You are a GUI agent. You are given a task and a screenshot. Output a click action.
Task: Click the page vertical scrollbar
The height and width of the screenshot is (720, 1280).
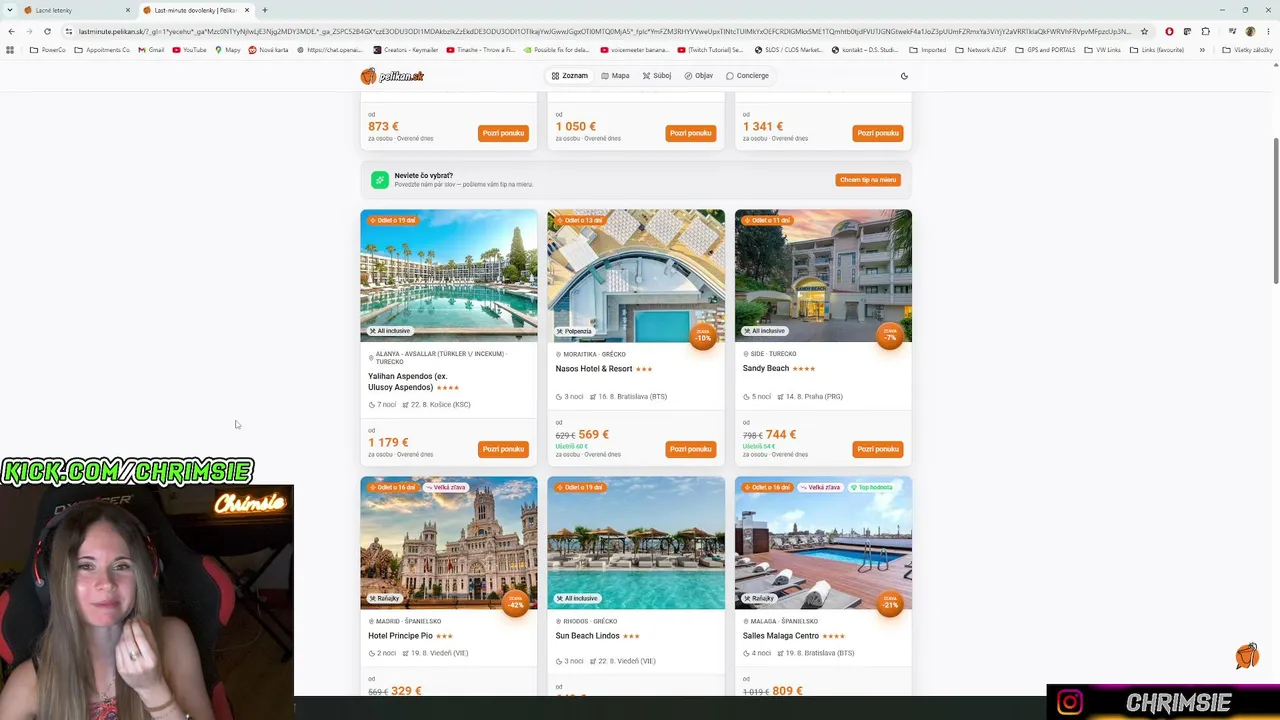(1275, 210)
